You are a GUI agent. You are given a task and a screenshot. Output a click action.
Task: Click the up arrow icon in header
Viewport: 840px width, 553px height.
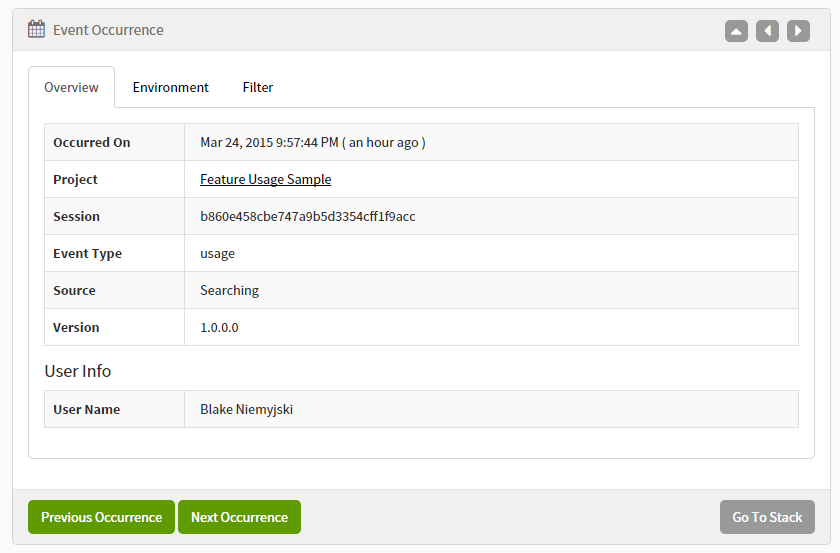736,31
